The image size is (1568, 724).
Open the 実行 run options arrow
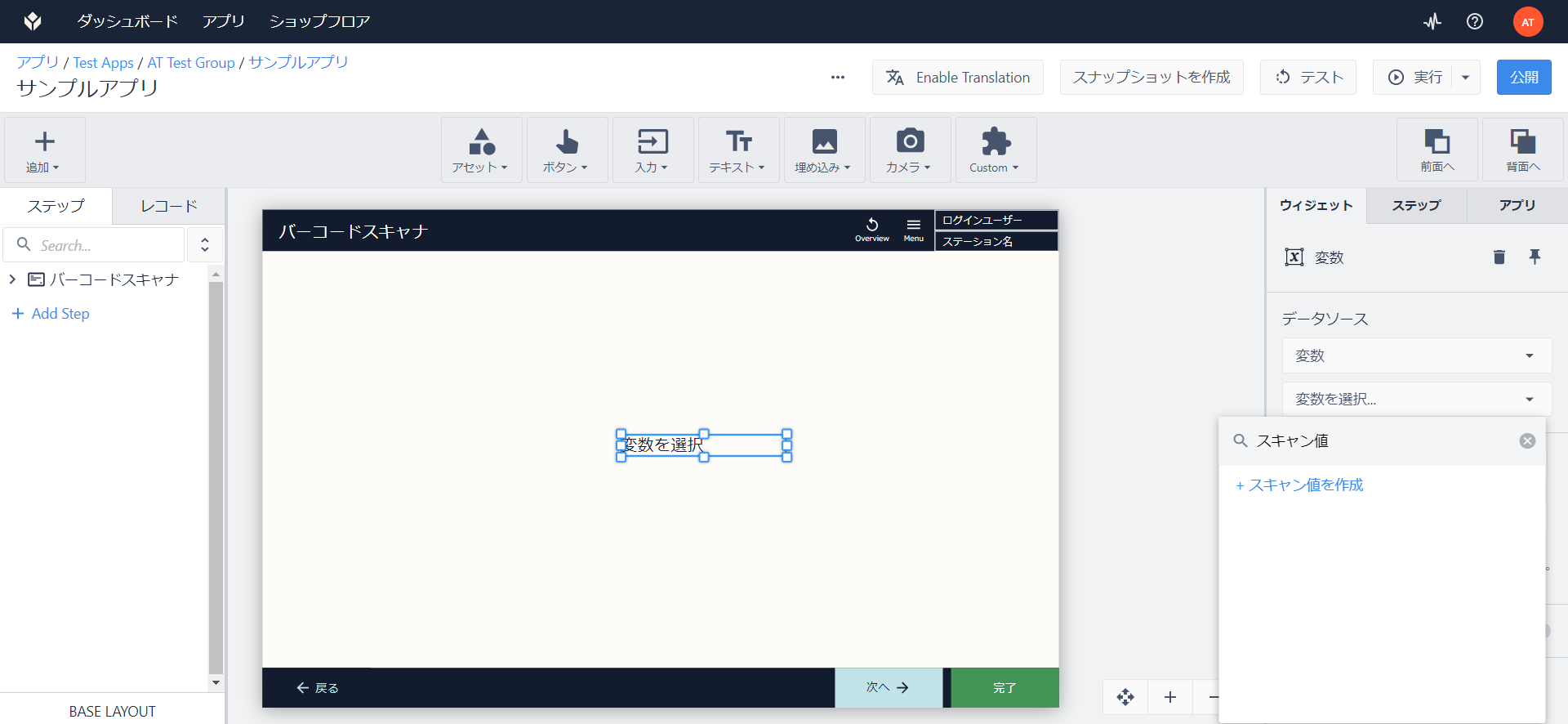click(1465, 78)
